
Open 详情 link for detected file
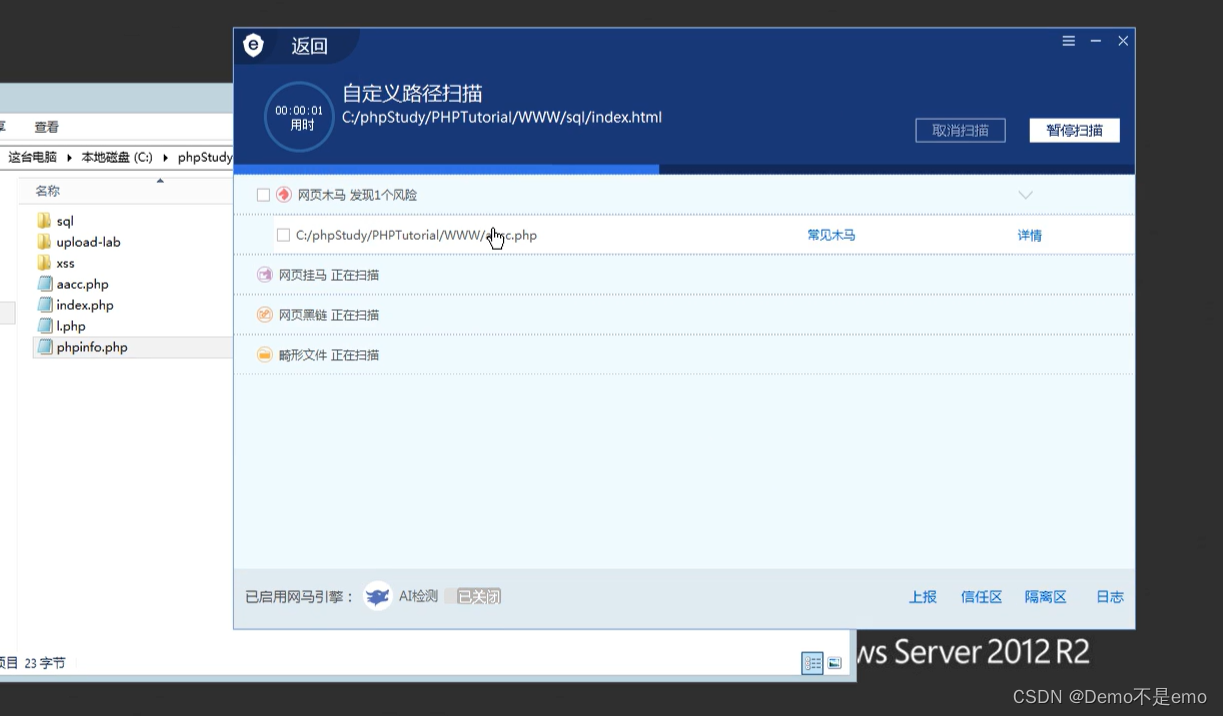click(1029, 235)
